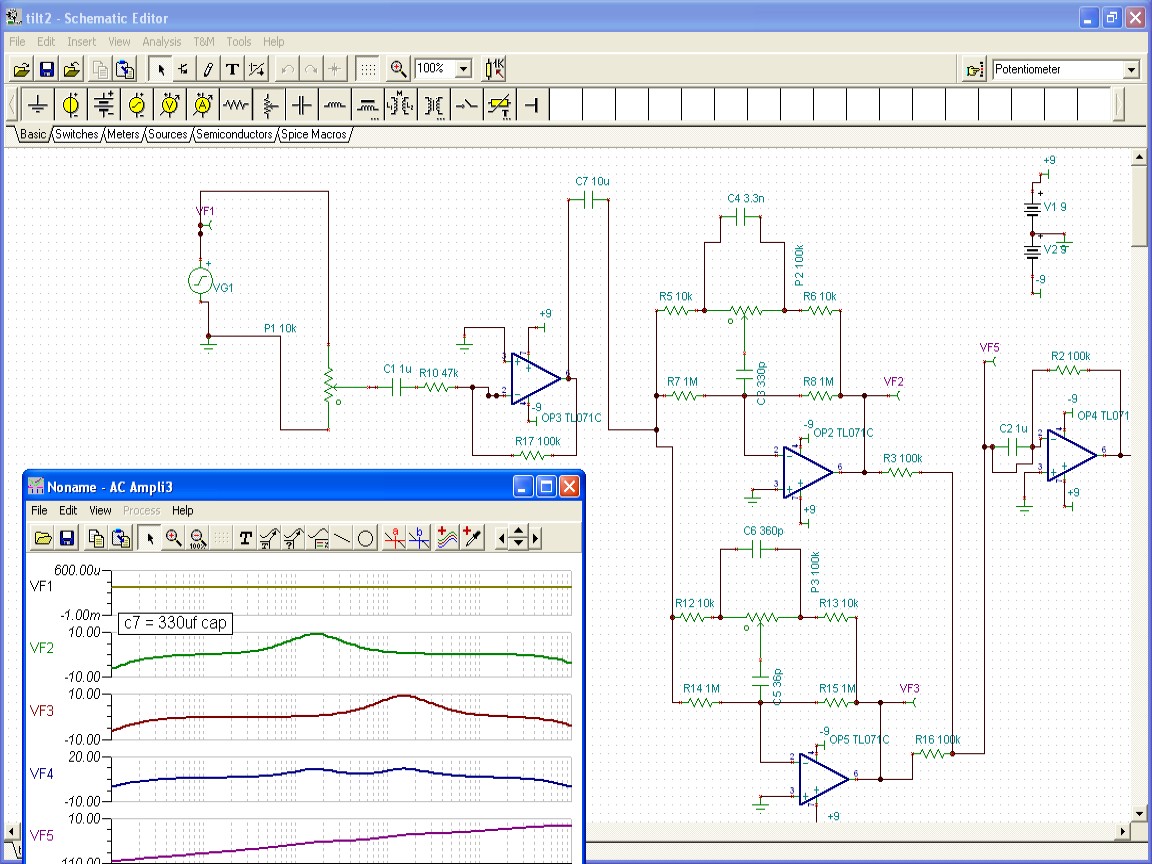Pick the wire drawing pencil tool
Screen dimensions: 1152x864
[x=208, y=70]
